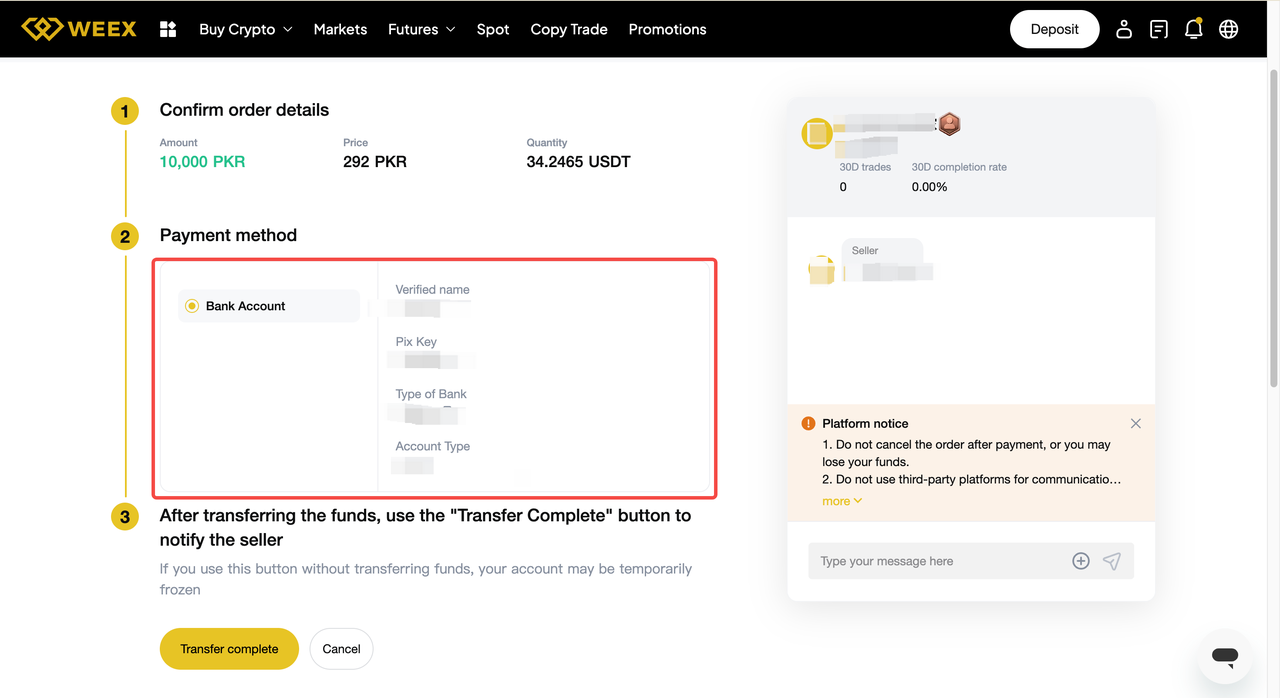Viewport: 1280px width, 698px height.
Task: Click the Cancel order button
Action: (x=341, y=649)
